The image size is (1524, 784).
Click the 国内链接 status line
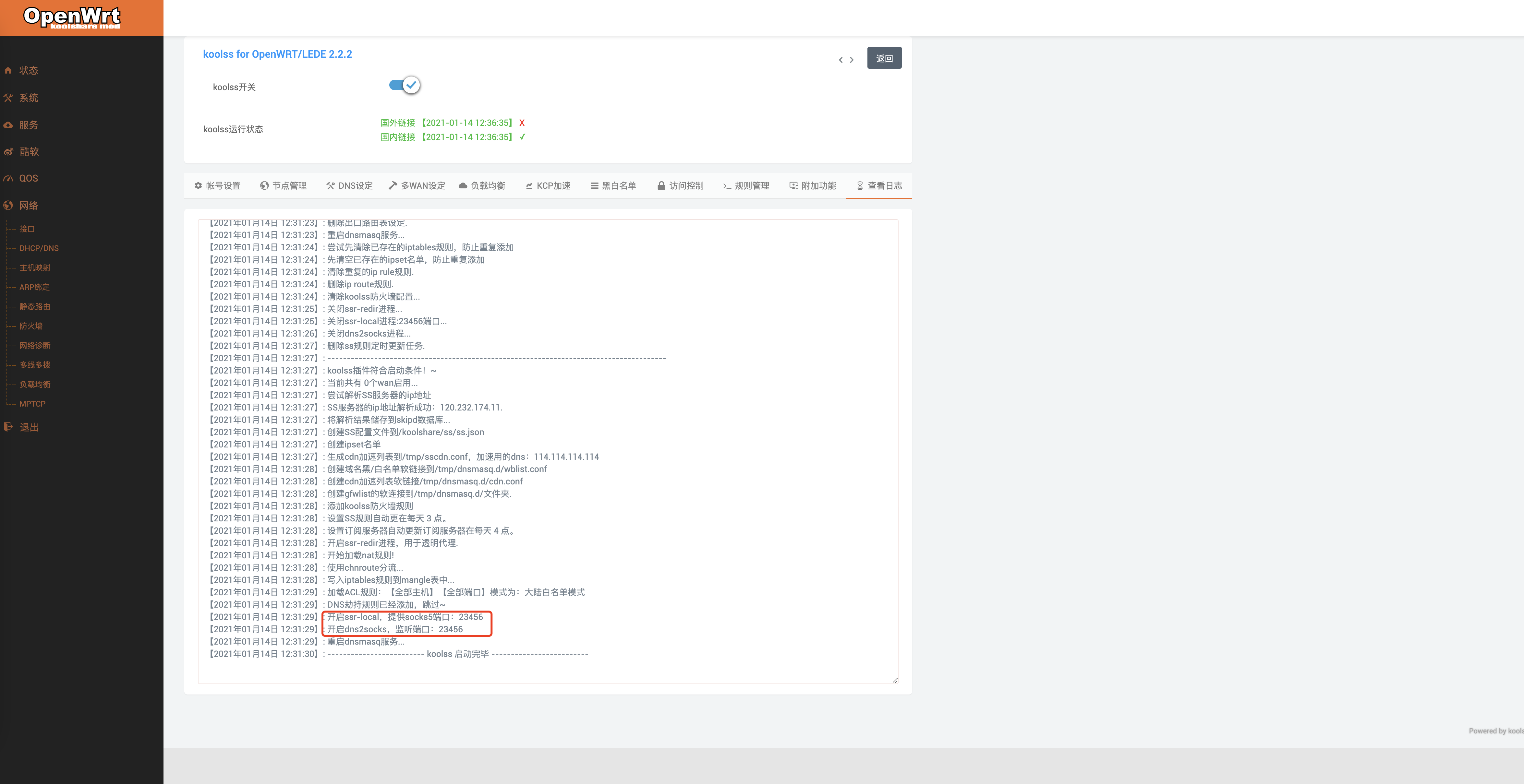(x=453, y=137)
